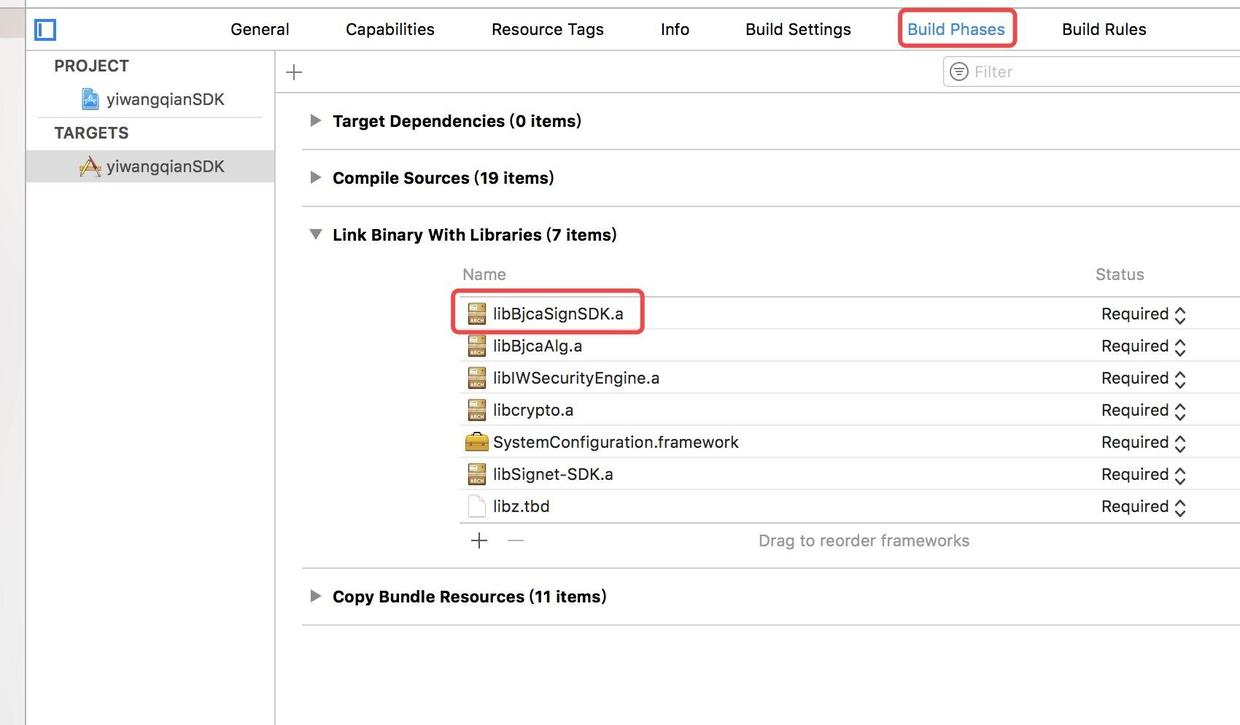
Task: Collapse Link Binary With Libraries section
Action: coord(316,235)
